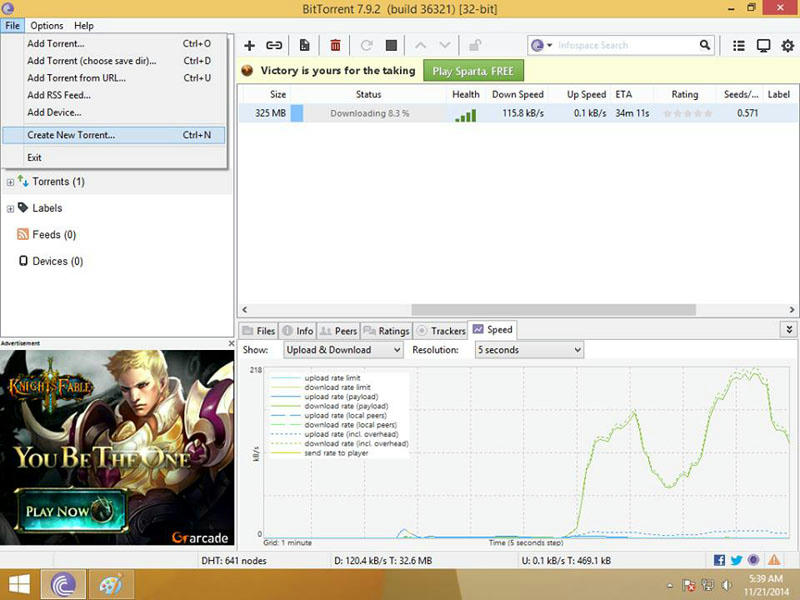The width and height of the screenshot is (800, 600).
Task: Click the Downloading 8.3 % progress bar
Action: click(369, 113)
